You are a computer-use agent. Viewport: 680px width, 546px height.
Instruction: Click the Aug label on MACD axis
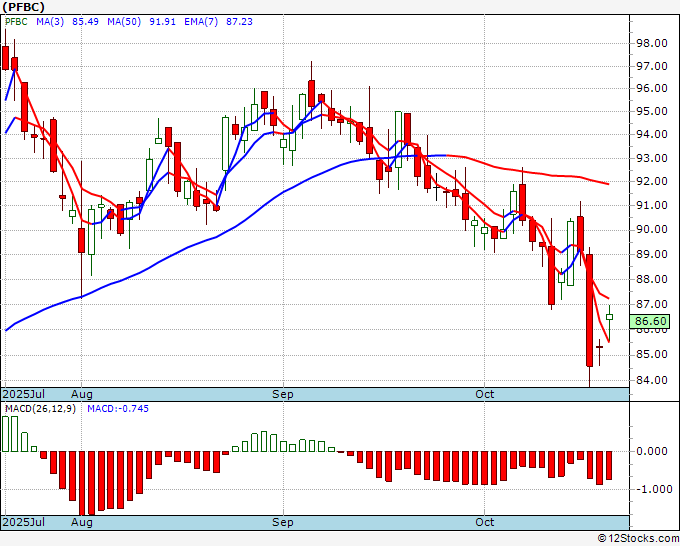pyautogui.click(x=82, y=522)
